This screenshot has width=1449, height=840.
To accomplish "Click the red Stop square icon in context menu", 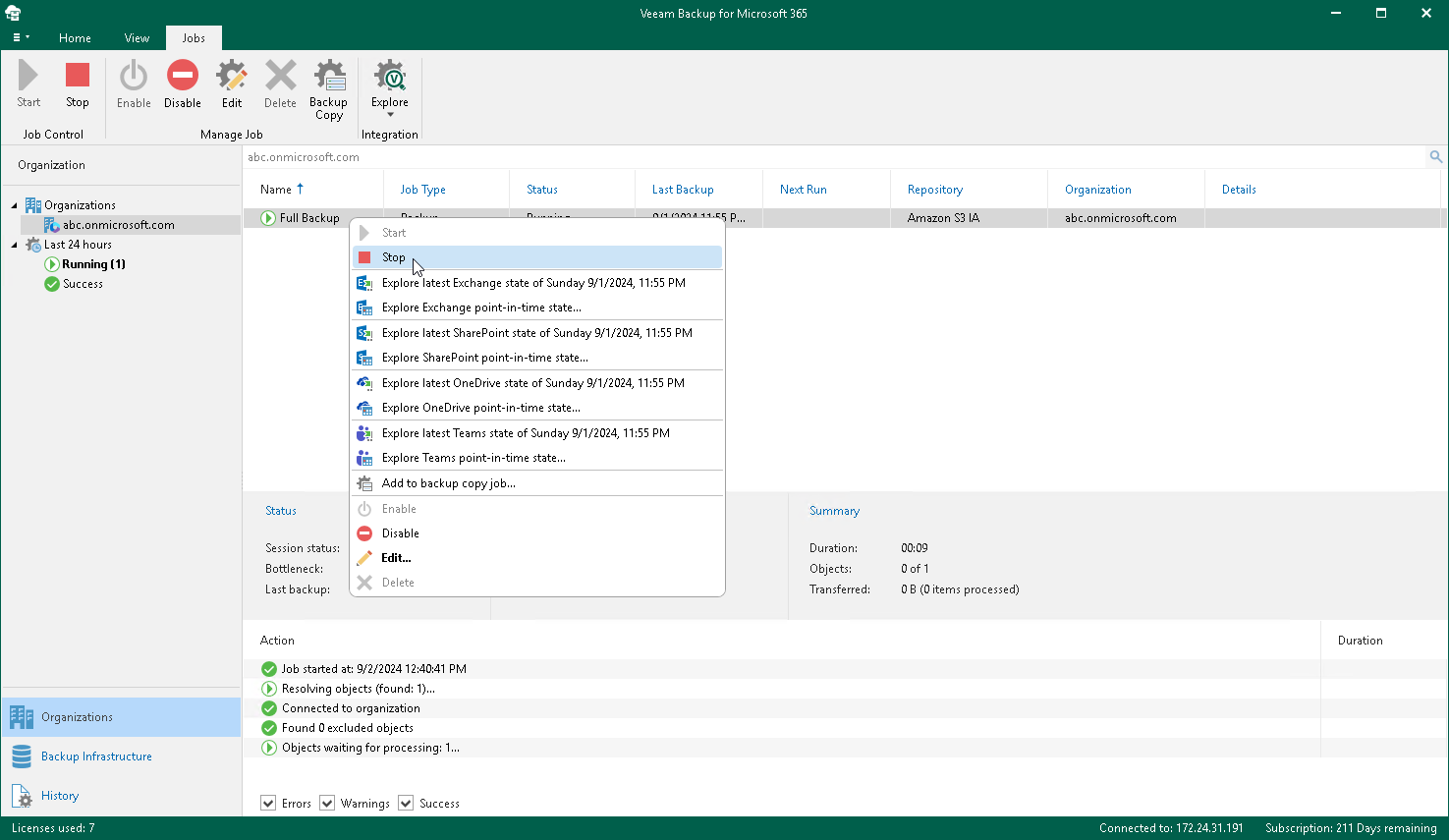I will [x=364, y=257].
